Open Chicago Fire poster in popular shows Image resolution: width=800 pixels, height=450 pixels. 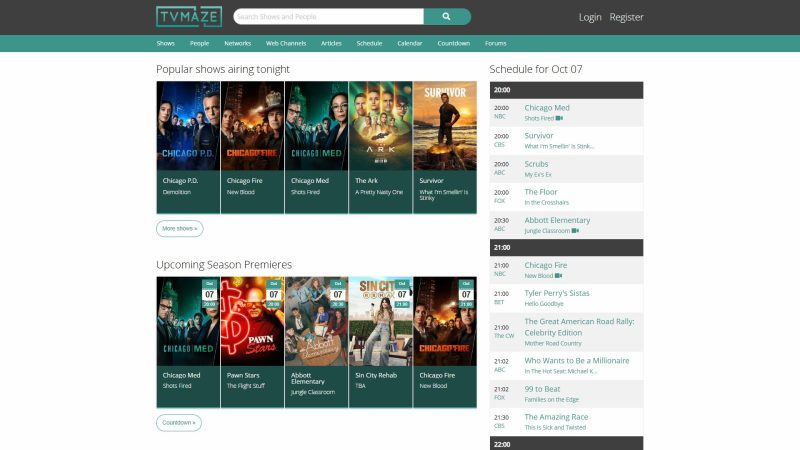[253, 126]
